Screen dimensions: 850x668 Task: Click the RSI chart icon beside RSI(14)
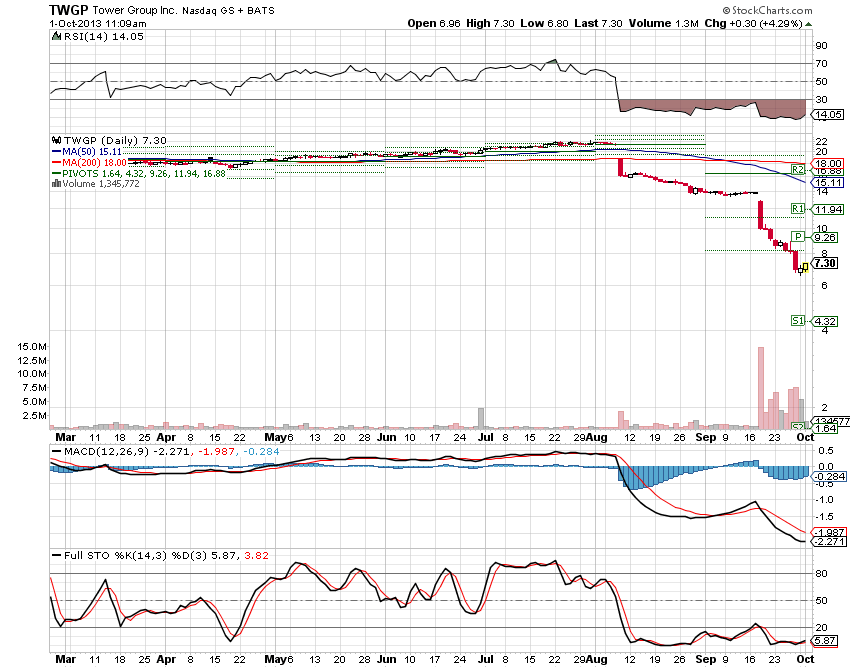tap(56, 36)
